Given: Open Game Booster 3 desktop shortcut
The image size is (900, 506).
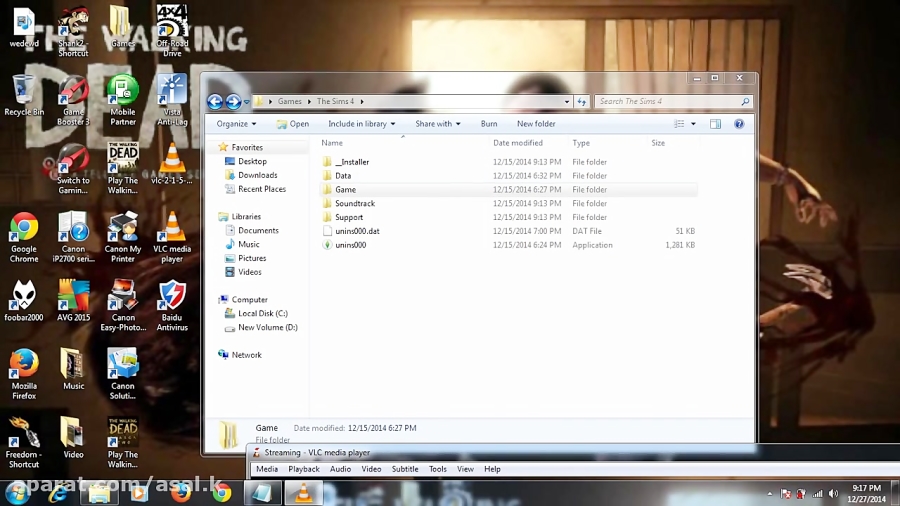Looking at the screenshot, I should (73, 100).
